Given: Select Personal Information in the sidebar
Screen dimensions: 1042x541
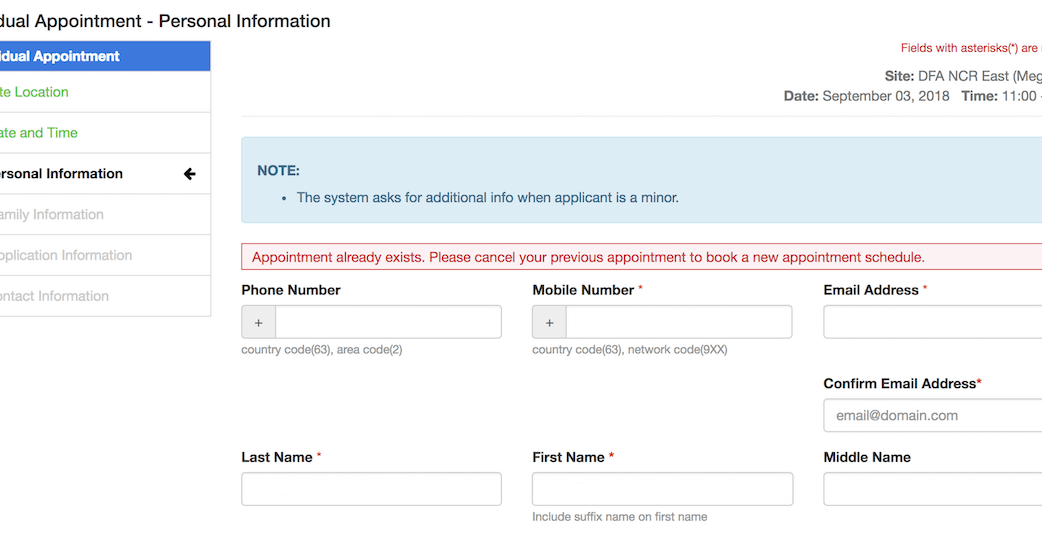Looking at the screenshot, I should click(x=61, y=174).
